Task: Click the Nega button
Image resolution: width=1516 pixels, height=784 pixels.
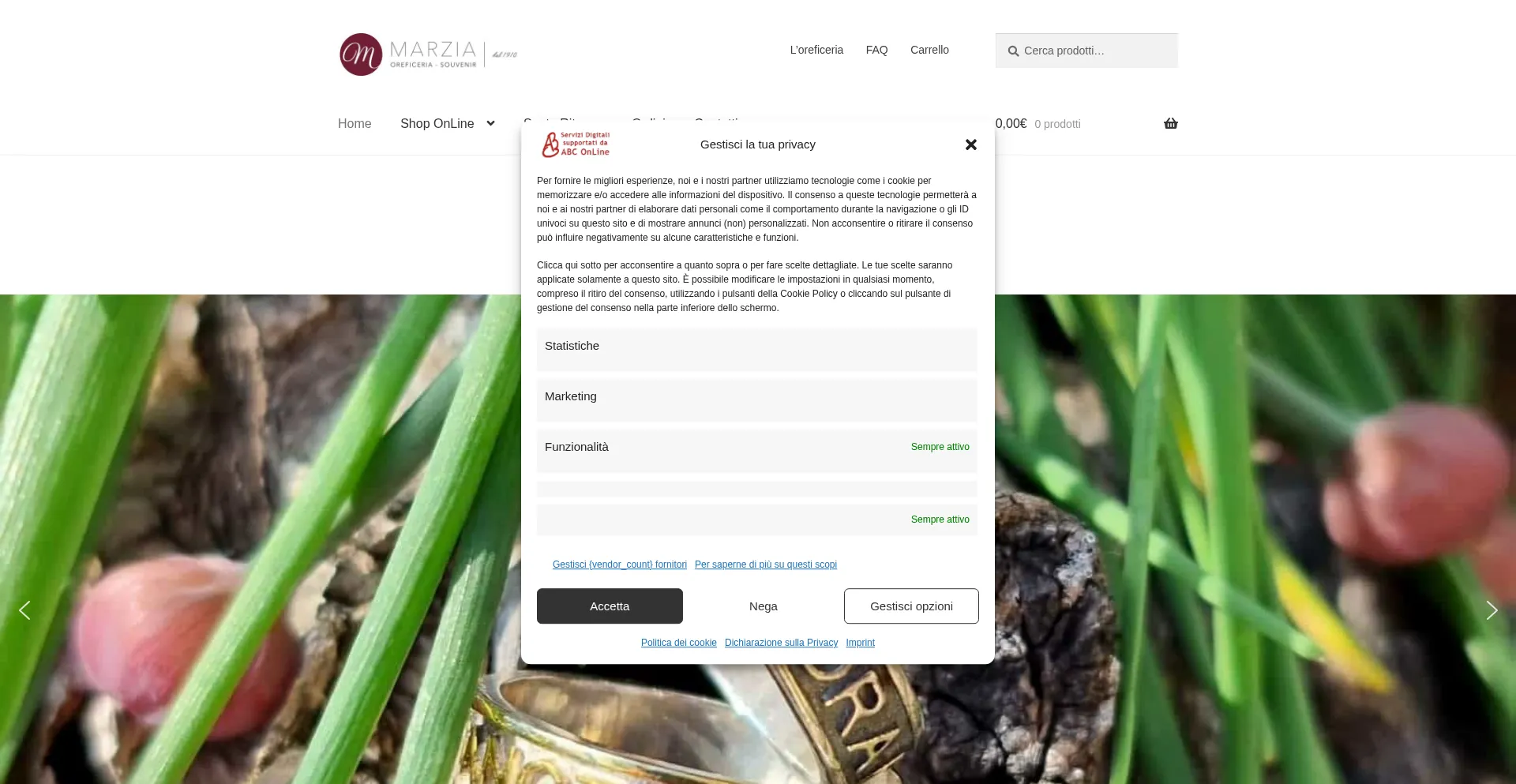Action: point(764,606)
